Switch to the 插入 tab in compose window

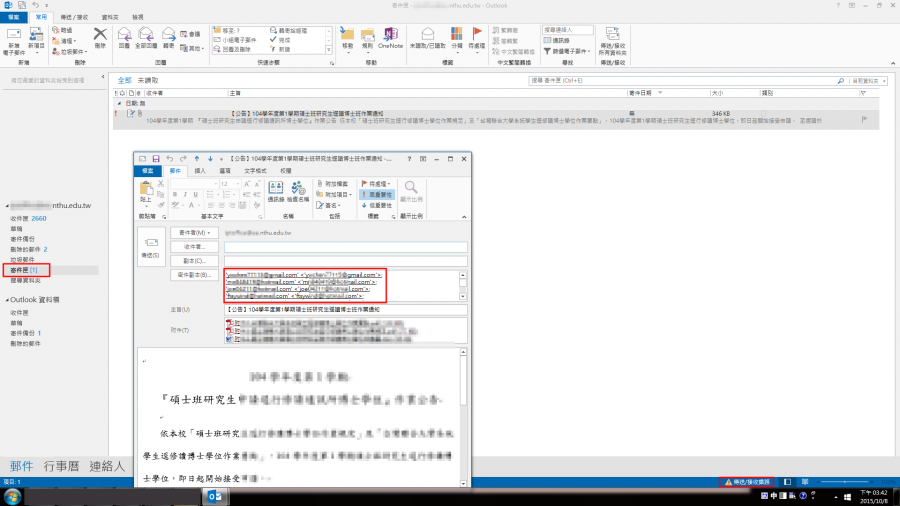(199, 171)
